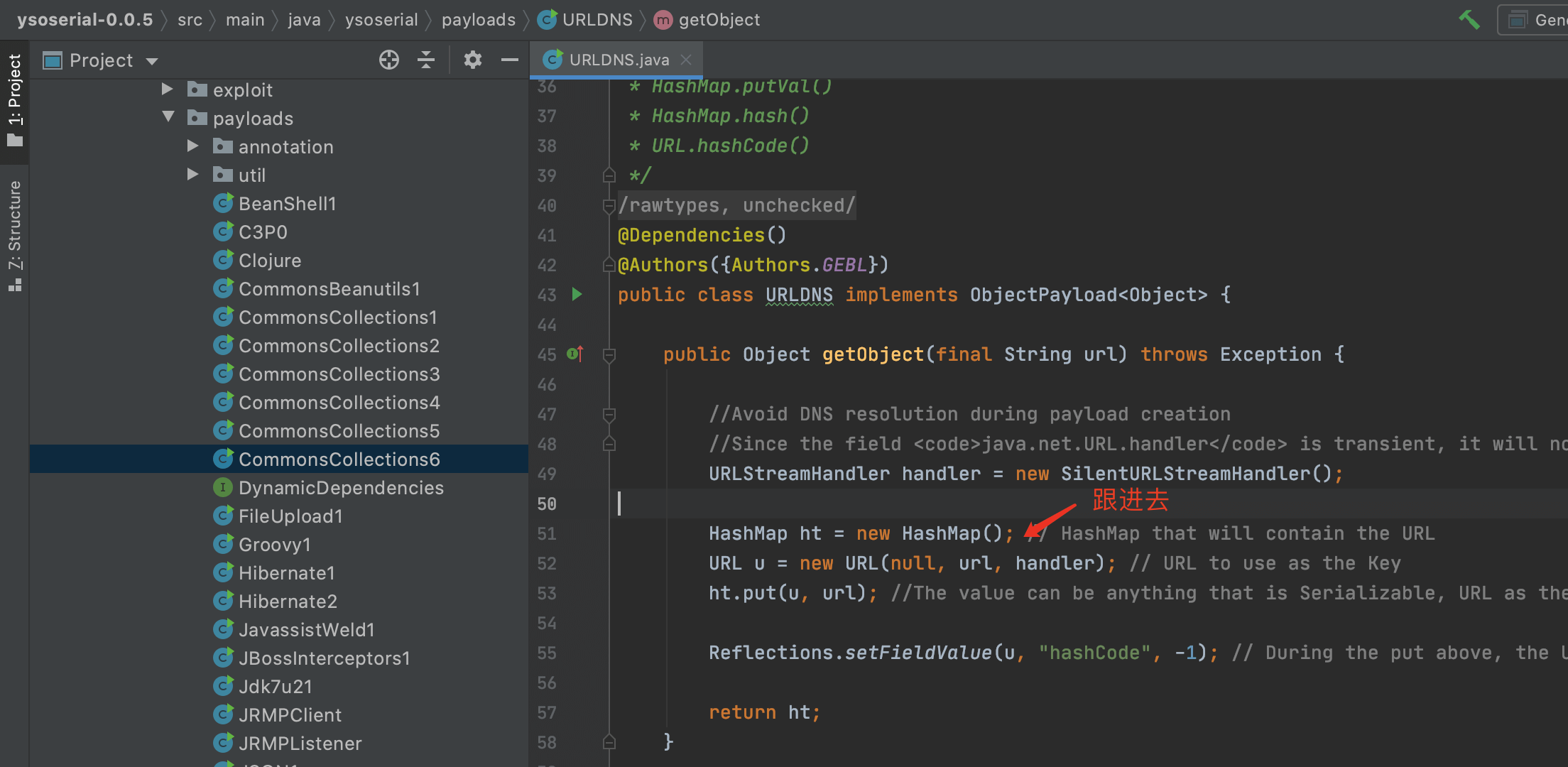This screenshot has height=767, width=1568.
Task: Click the run gutter arrow beside line 43
Action: point(577,294)
